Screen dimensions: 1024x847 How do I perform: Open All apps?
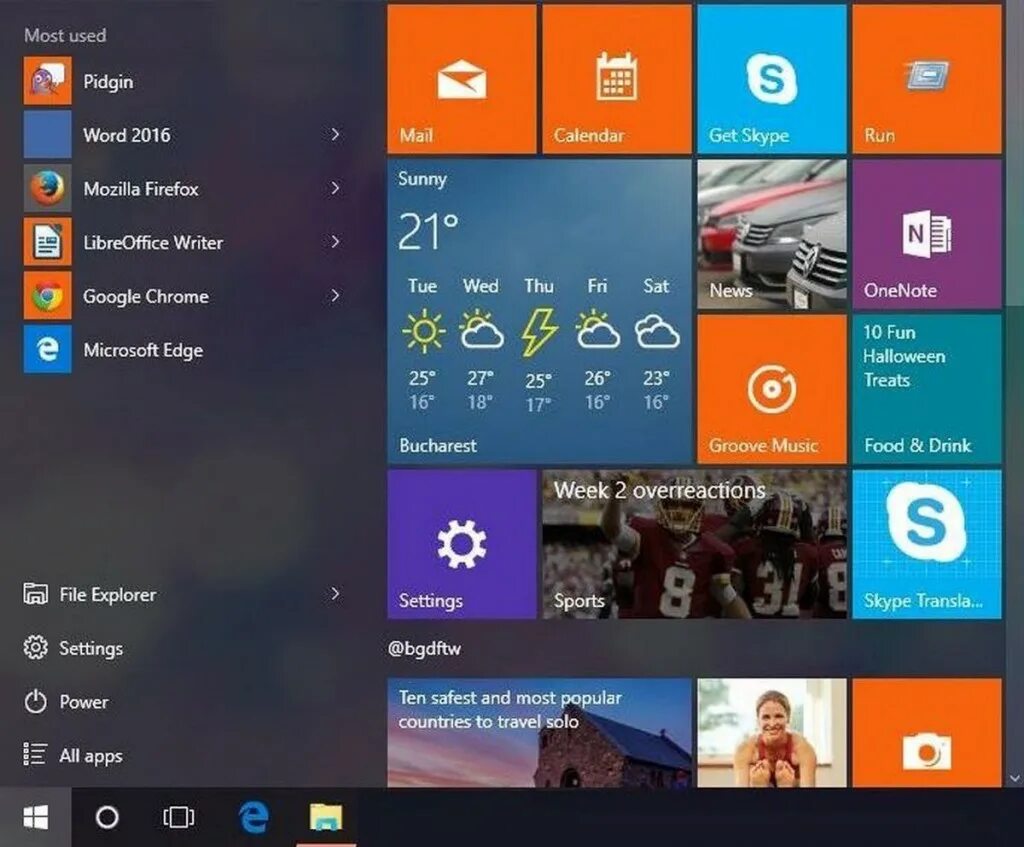90,755
